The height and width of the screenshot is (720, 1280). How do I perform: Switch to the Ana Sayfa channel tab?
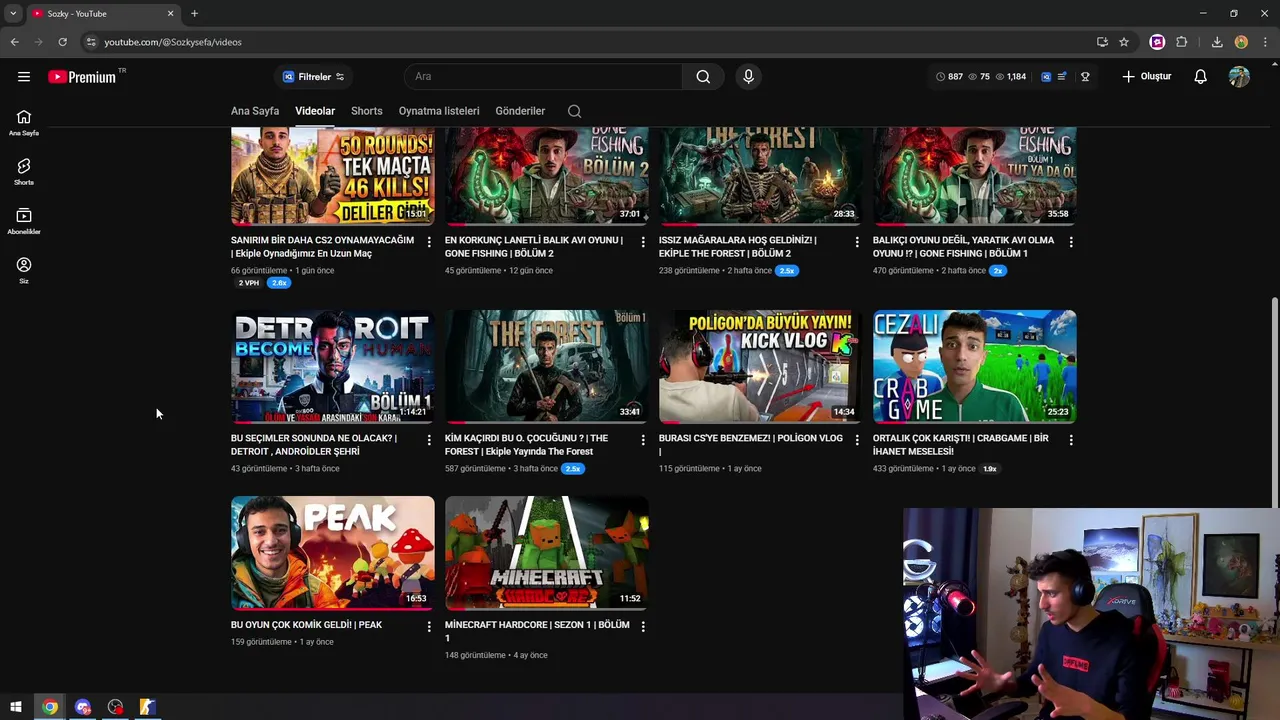(x=255, y=111)
